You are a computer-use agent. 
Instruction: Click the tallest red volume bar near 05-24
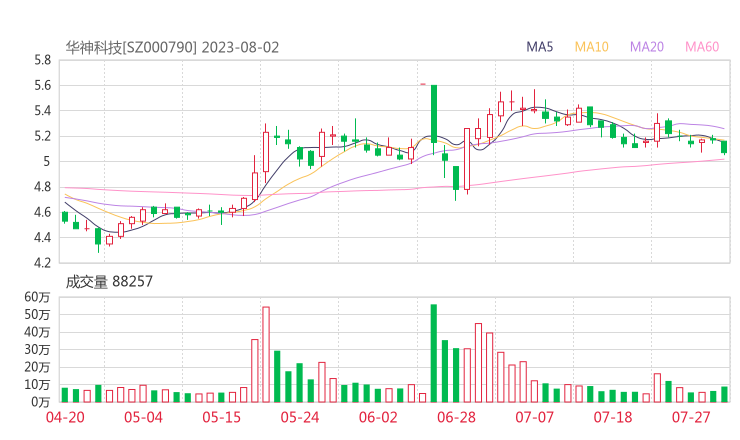(x=266, y=355)
